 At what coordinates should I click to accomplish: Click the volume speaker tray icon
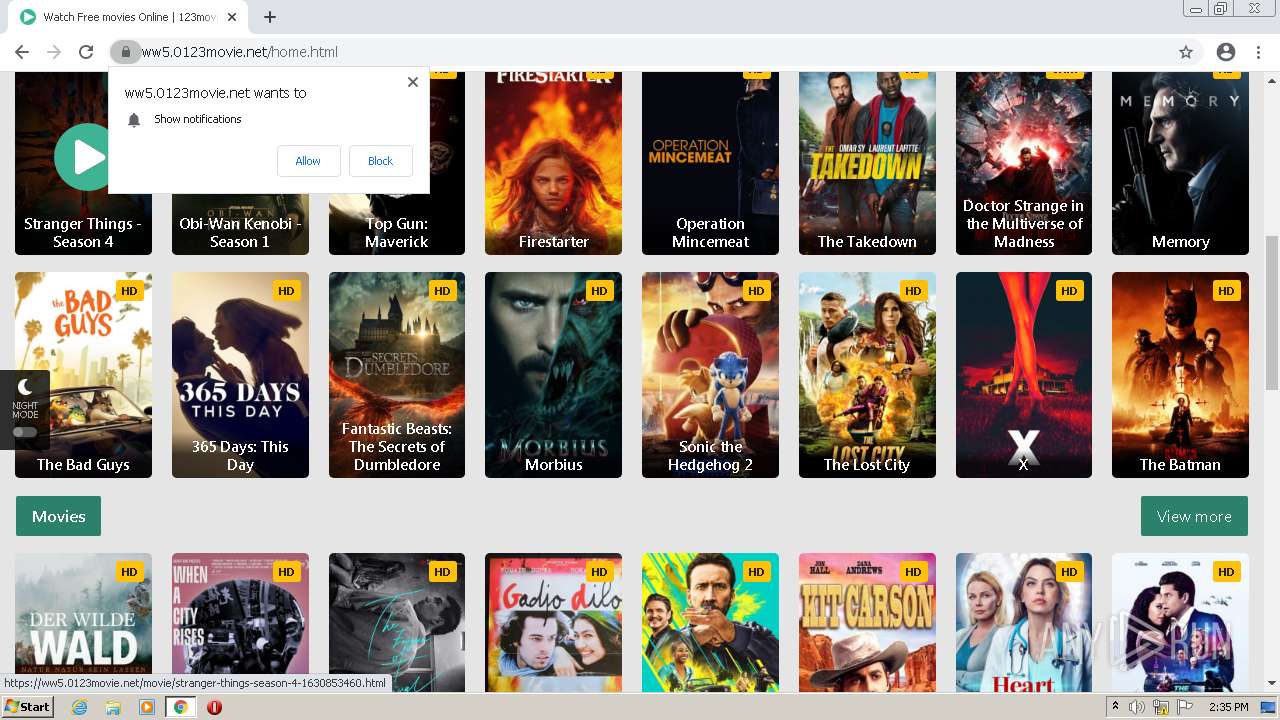click(x=1138, y=707)
